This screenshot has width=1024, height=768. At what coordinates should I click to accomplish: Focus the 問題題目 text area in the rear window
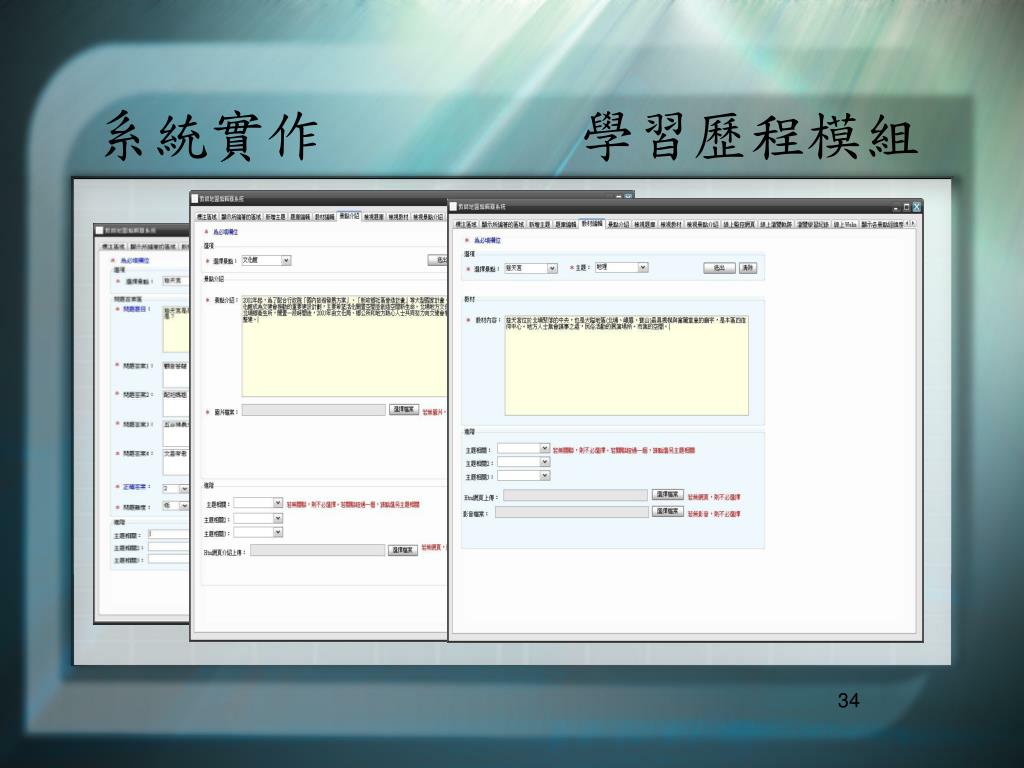click(x=176, y=330)
